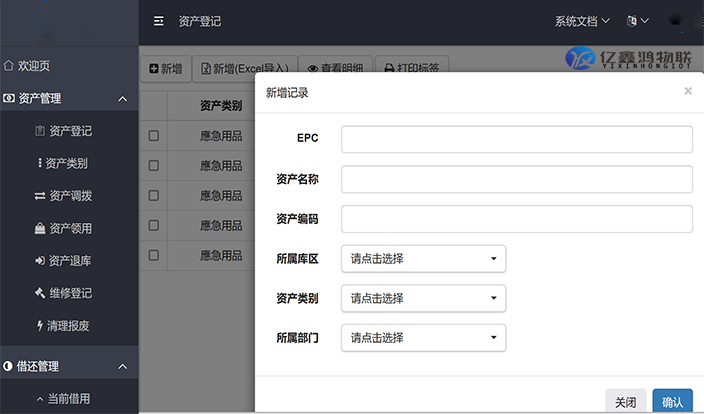Open 清理报废 in the sidebar
The image size is (704, 414).
coord(69,326)
